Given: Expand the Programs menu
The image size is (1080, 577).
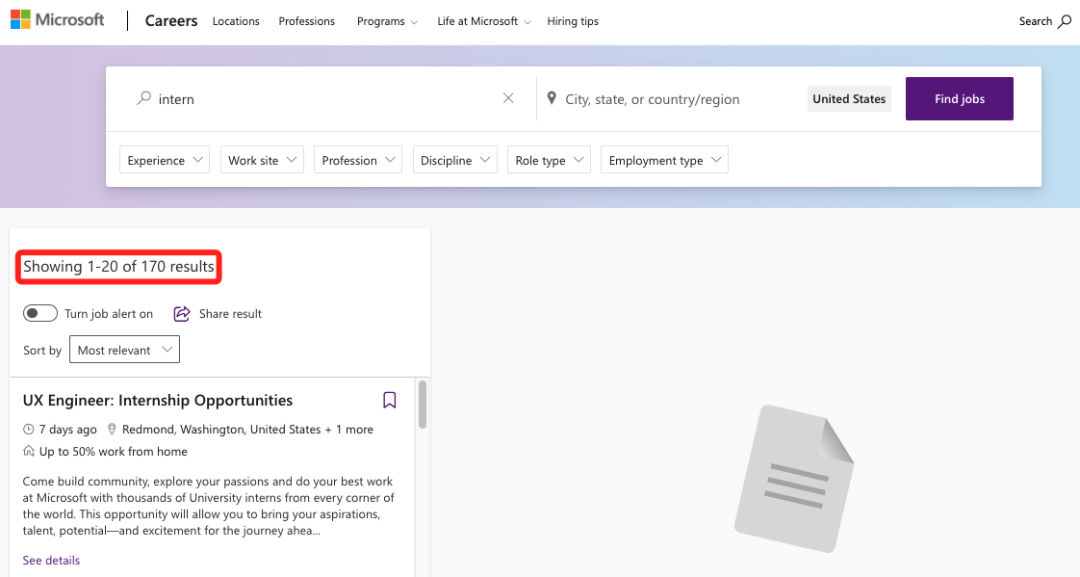Looking at the screenshot, I should click(x=387, y=21).
